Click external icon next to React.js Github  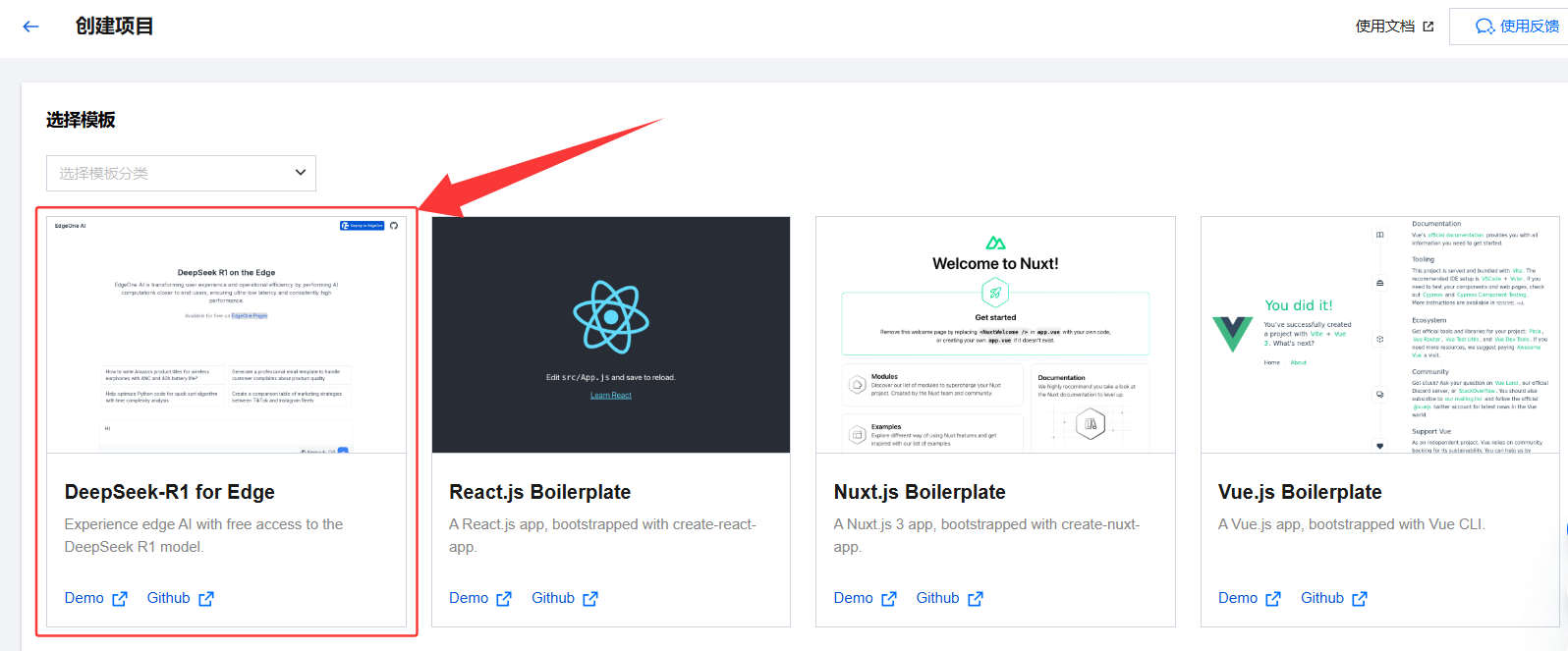590,599
